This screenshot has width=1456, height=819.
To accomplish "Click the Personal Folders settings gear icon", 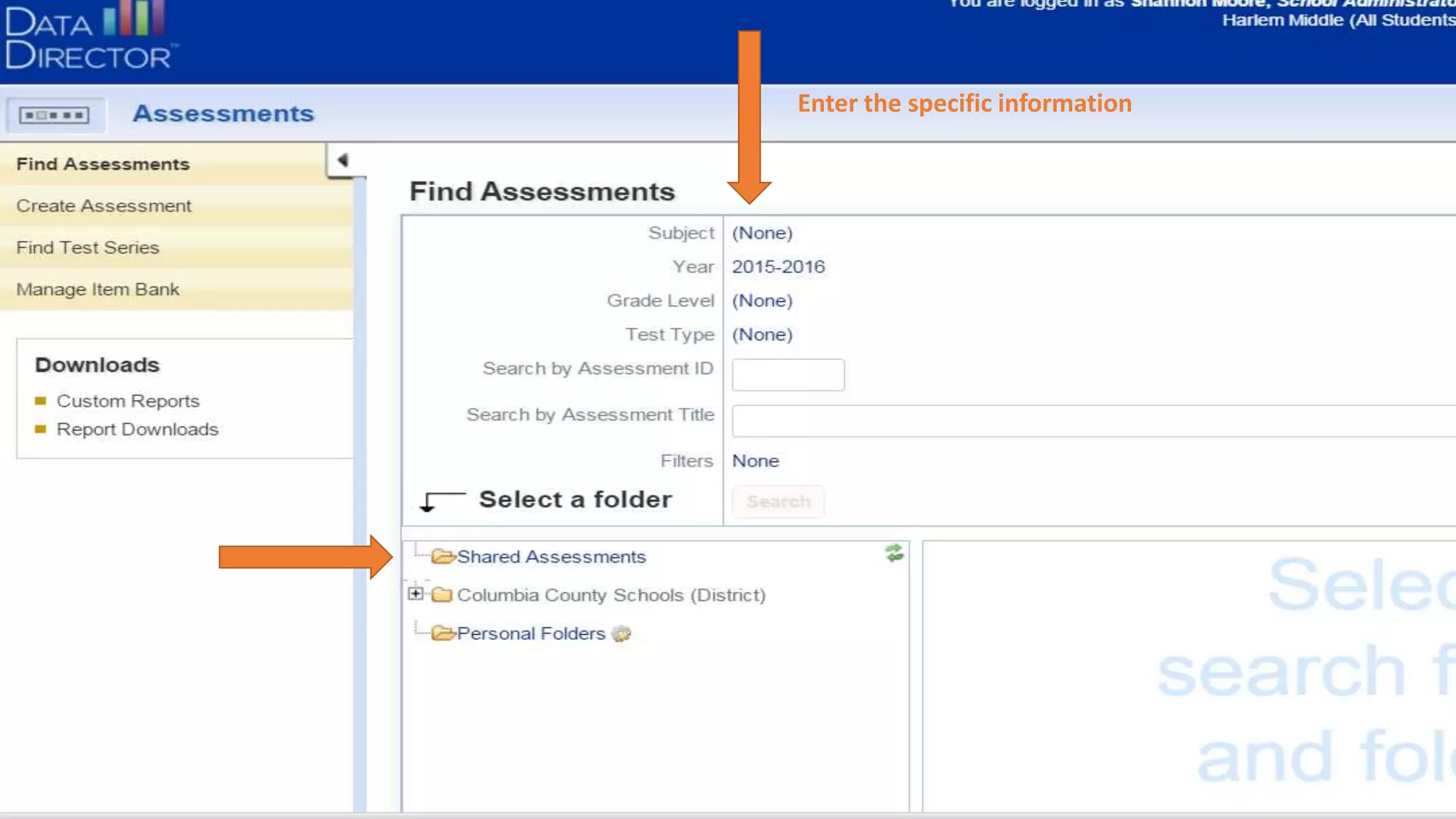I will (x=621, y=633).
